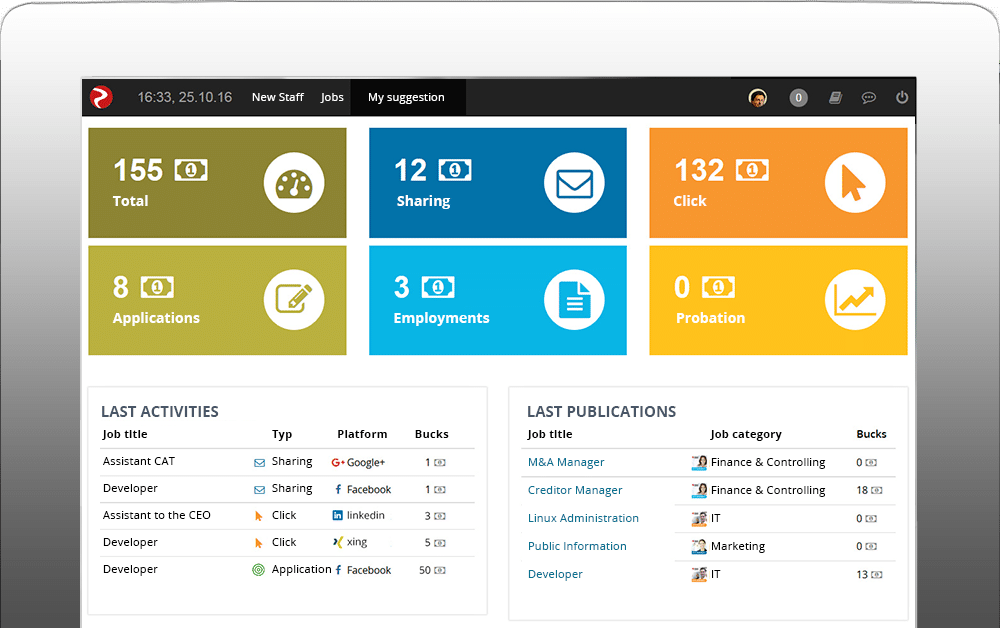Select the My suggestion tab
1000x628 pixels.
pyautogui.click(x=408, y=98)
